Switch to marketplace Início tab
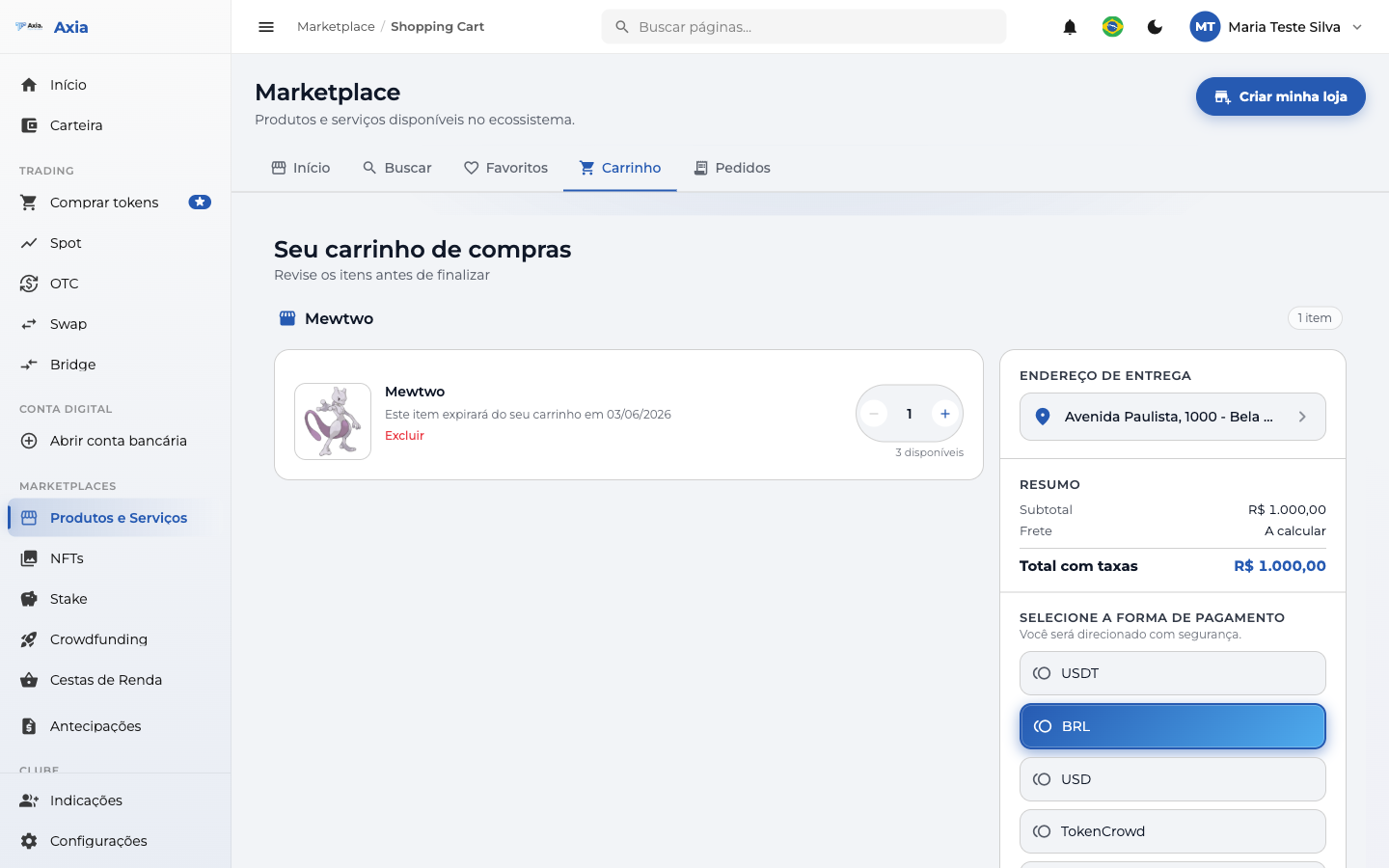 pyautogui.click(x=301, y=168)
